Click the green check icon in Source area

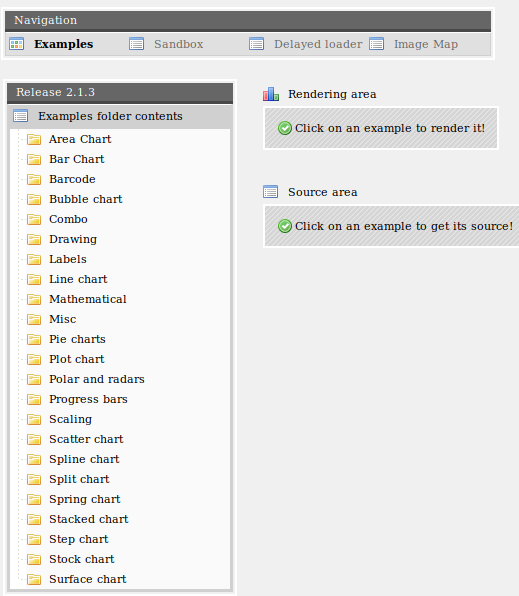pos(285,226)
